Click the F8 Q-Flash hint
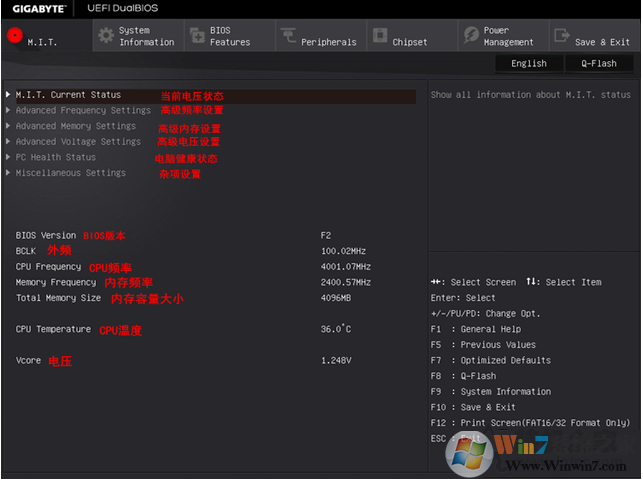This screenshot has width=643, height=480. [x=463, y=376]
